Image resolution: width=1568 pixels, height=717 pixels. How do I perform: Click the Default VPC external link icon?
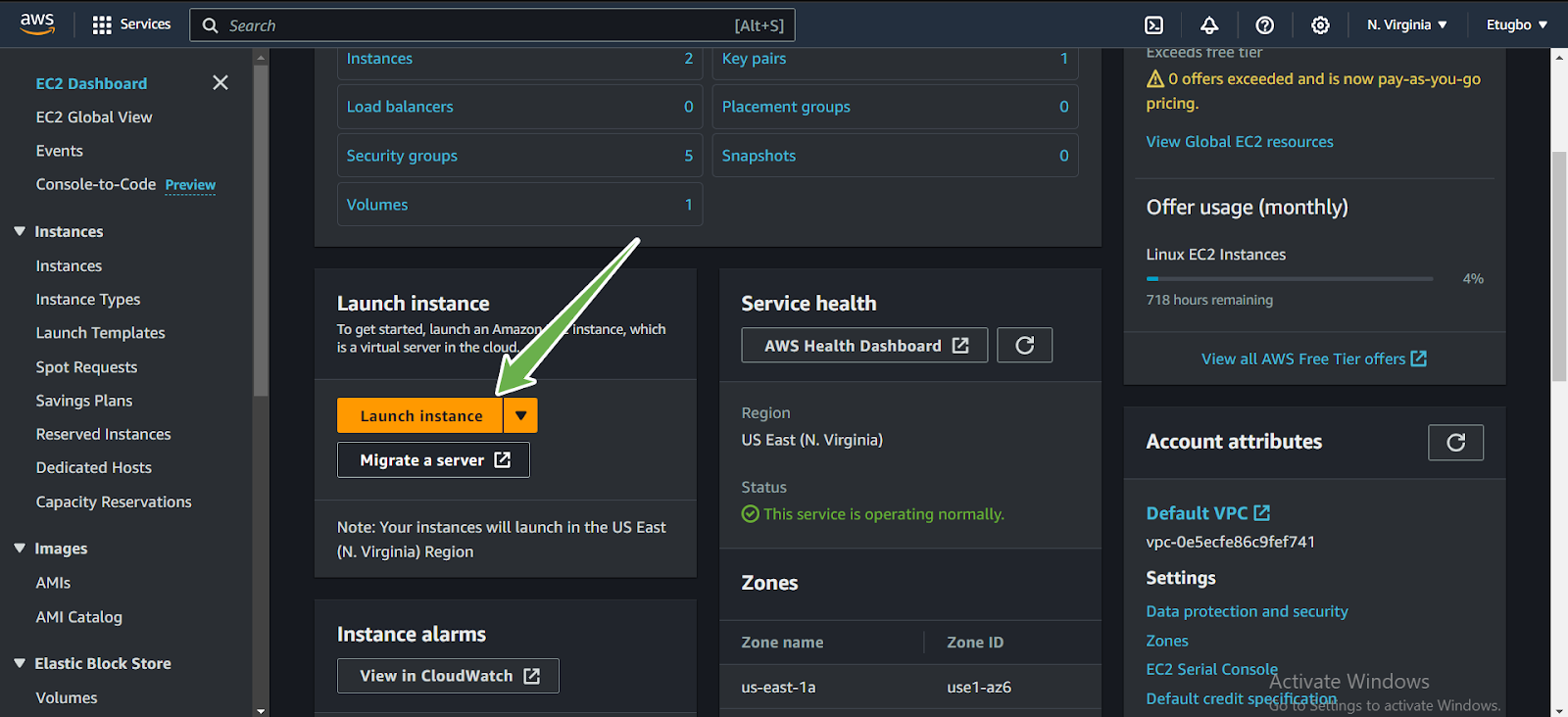pyautogui.click(x=1262, y=512)
